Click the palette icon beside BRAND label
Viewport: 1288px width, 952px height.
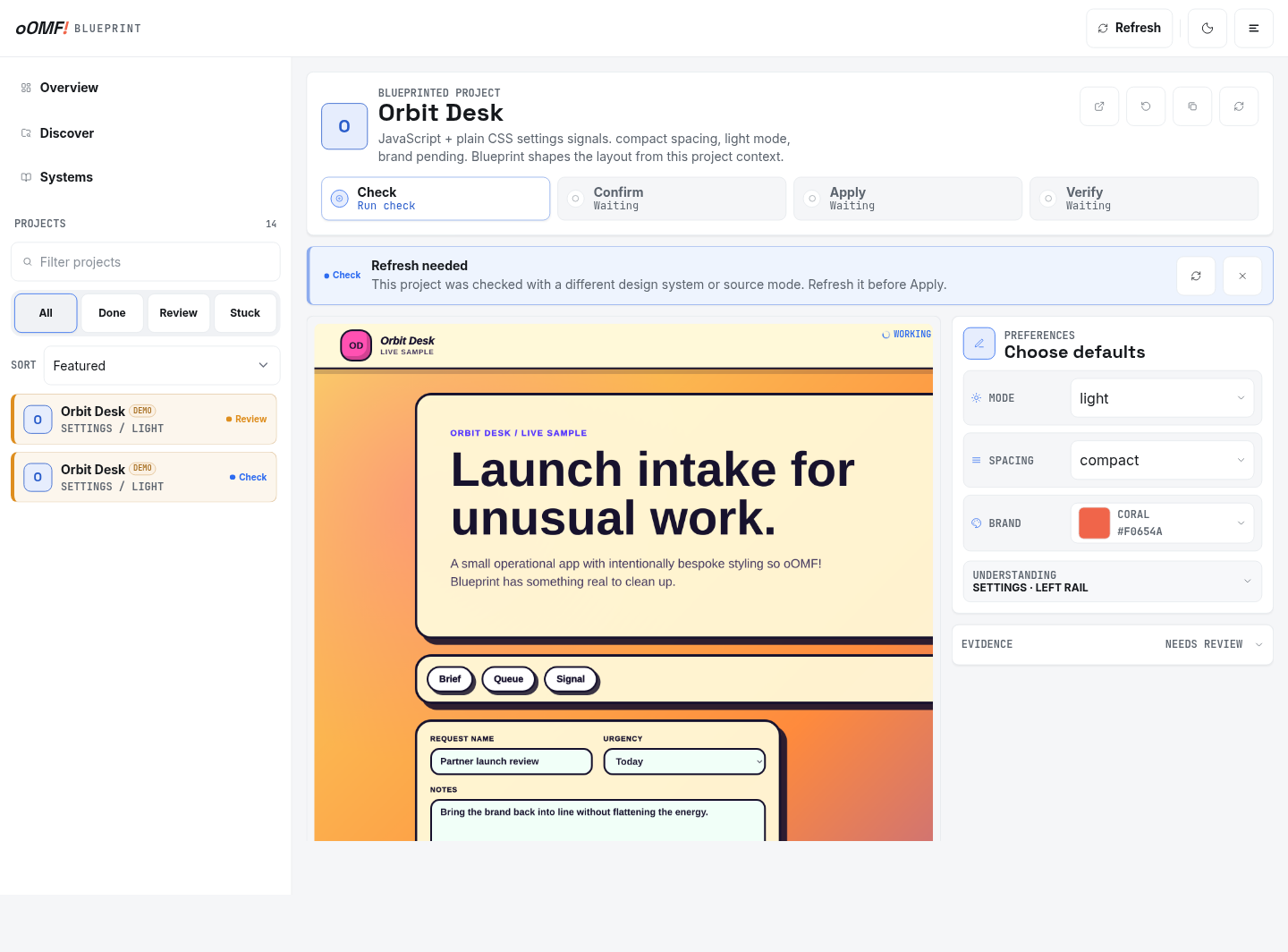977,523
